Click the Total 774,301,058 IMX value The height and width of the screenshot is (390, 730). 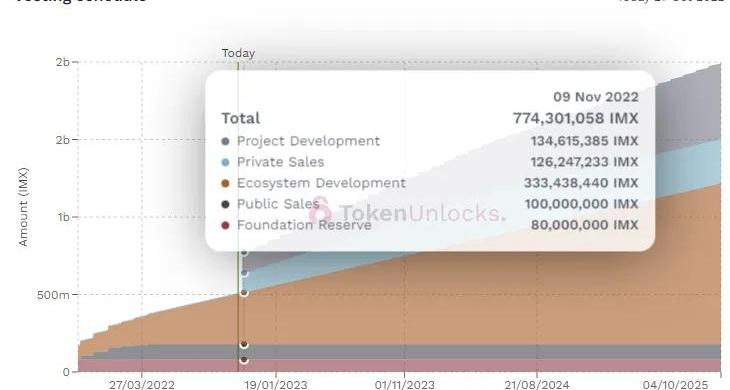pos(575,118)
